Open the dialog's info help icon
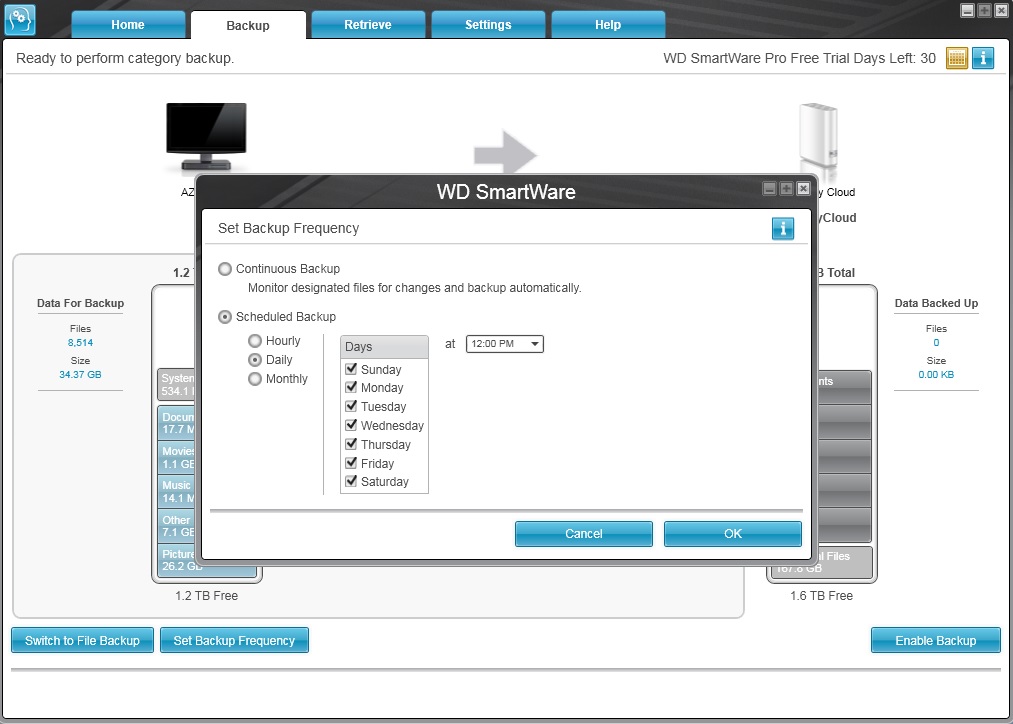Viewport: 1013px width, 724px height. [782, 228]
